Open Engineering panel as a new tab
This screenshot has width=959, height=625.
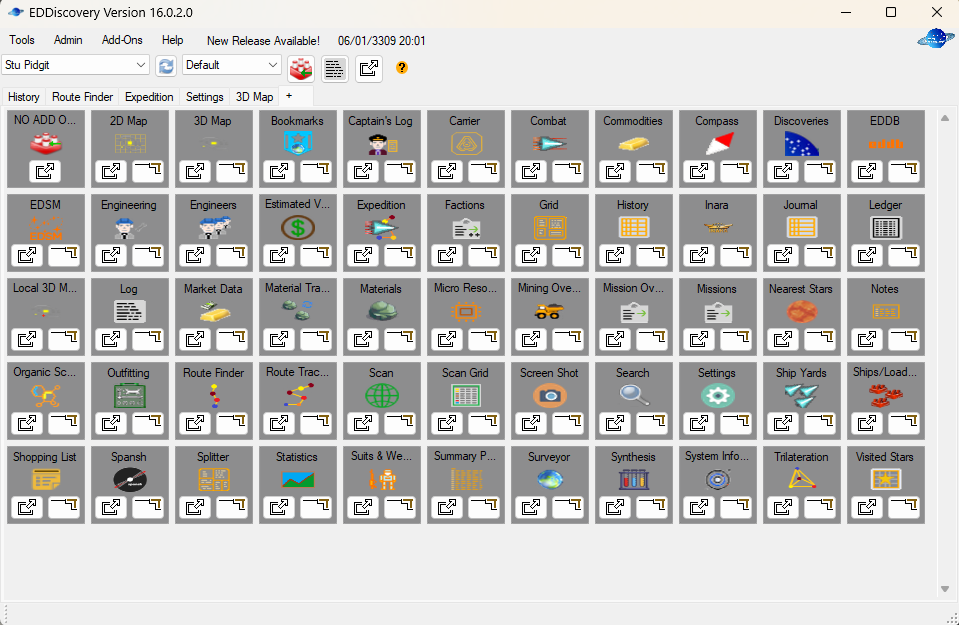click(148, 255)
